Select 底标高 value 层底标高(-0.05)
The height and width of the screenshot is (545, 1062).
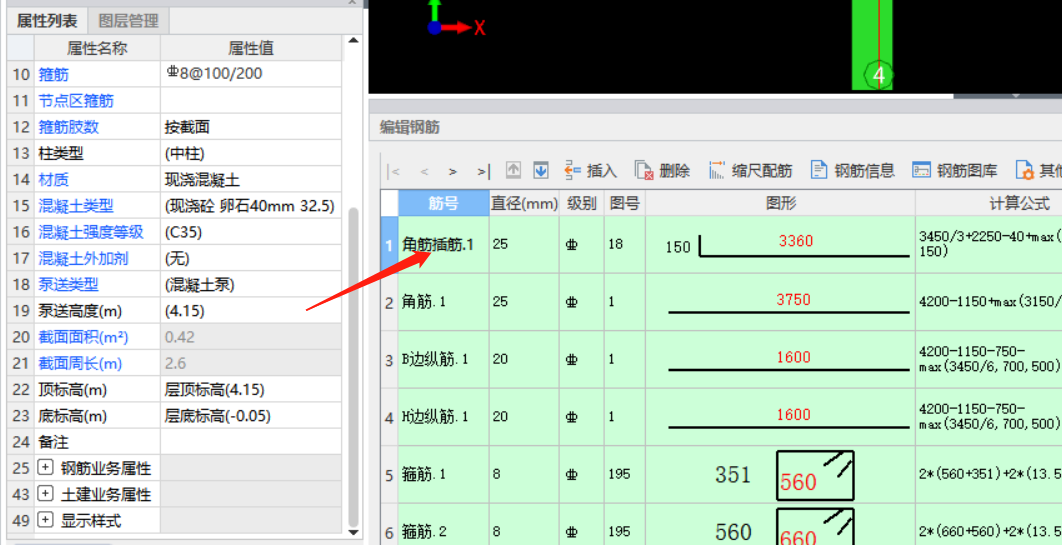pyautogui.click(x=251, y=416)
